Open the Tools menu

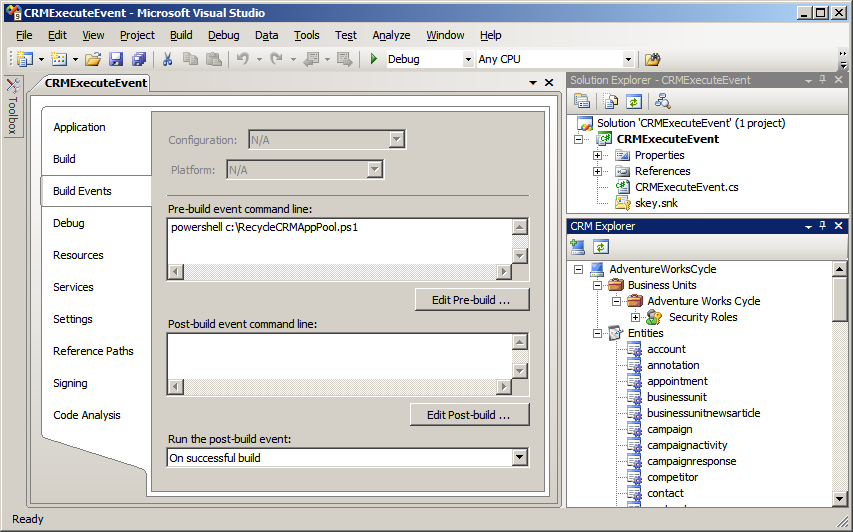pos(307,35)
